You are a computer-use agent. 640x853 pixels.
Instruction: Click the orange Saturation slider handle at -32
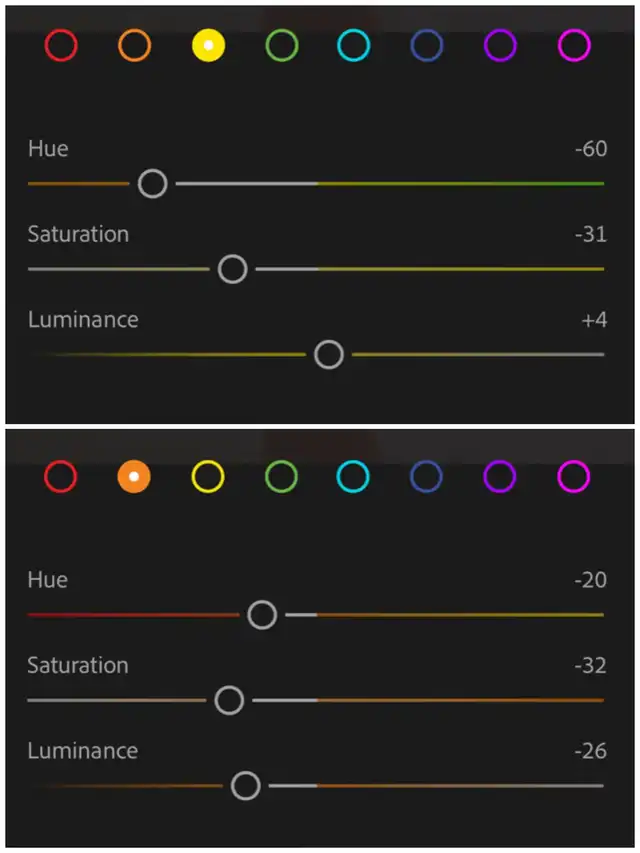pyautogui.click(x=230, y=700)
